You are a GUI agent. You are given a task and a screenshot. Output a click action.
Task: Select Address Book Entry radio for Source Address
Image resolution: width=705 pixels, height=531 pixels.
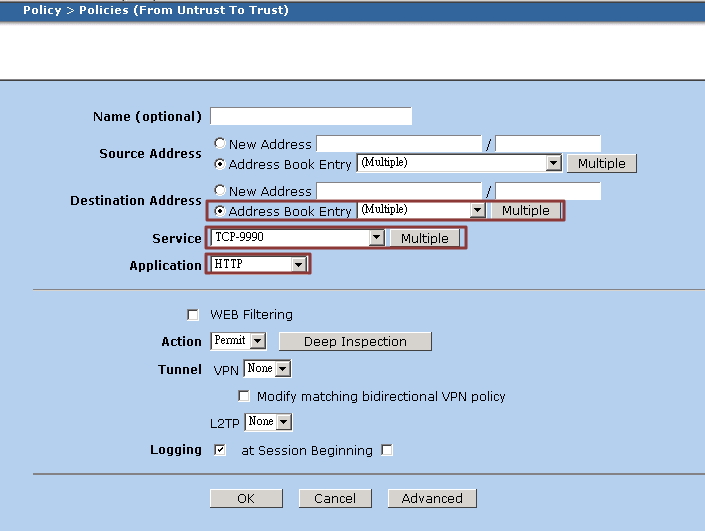[x=220, y=164]
